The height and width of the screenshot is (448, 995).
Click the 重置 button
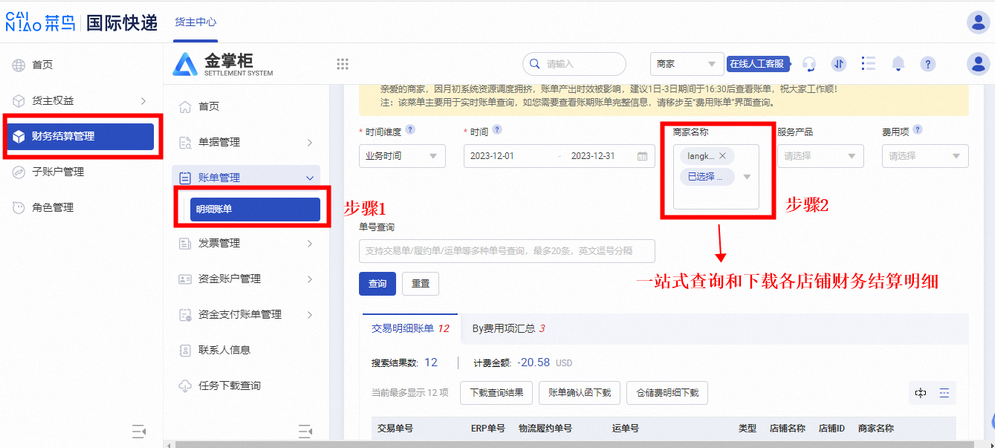point(421,284)
